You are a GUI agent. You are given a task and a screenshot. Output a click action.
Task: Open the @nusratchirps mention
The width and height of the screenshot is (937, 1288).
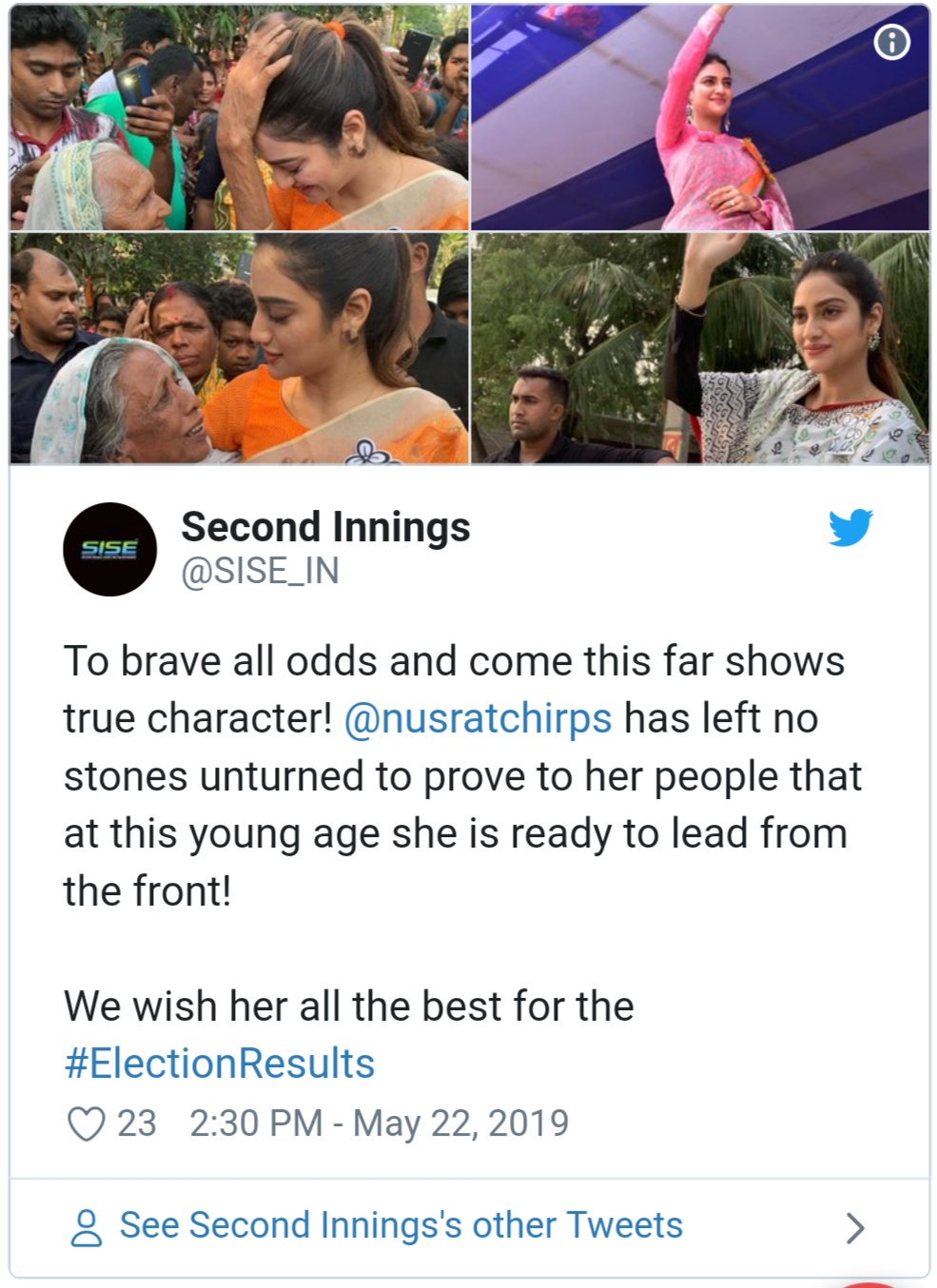pyautogui.click(x=478, y=718)
